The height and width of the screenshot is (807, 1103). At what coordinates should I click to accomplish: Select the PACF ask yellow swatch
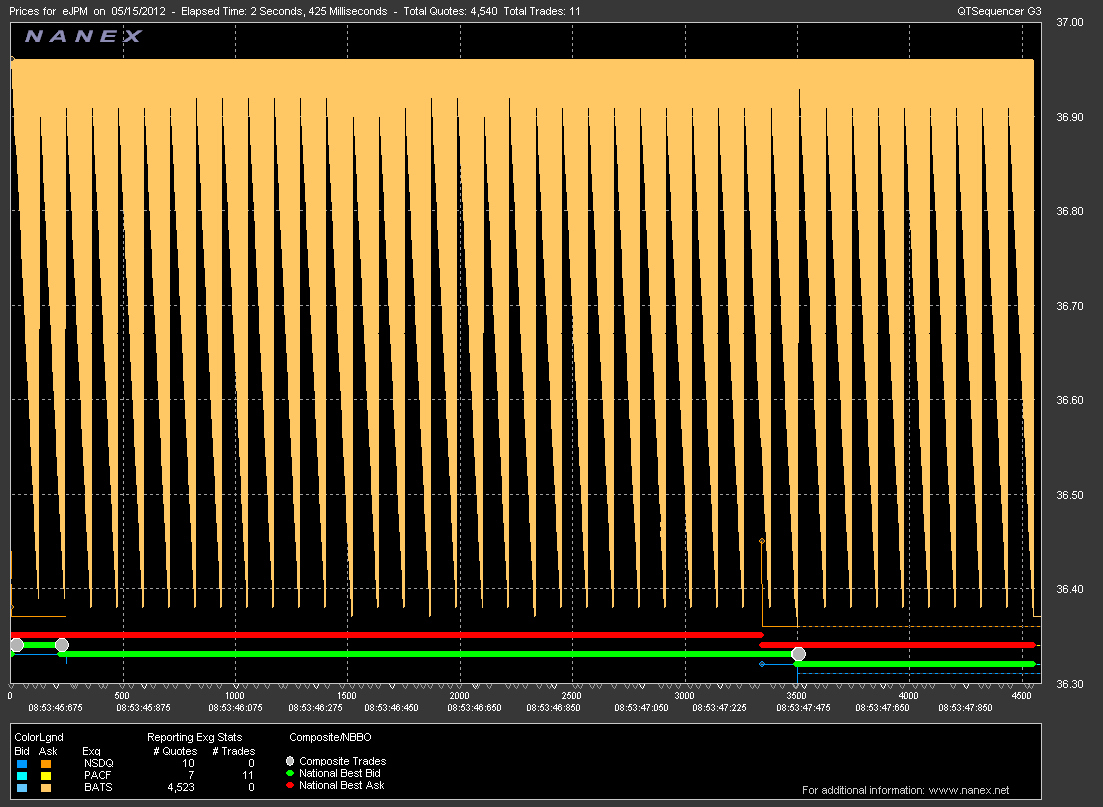coord(46,775)
